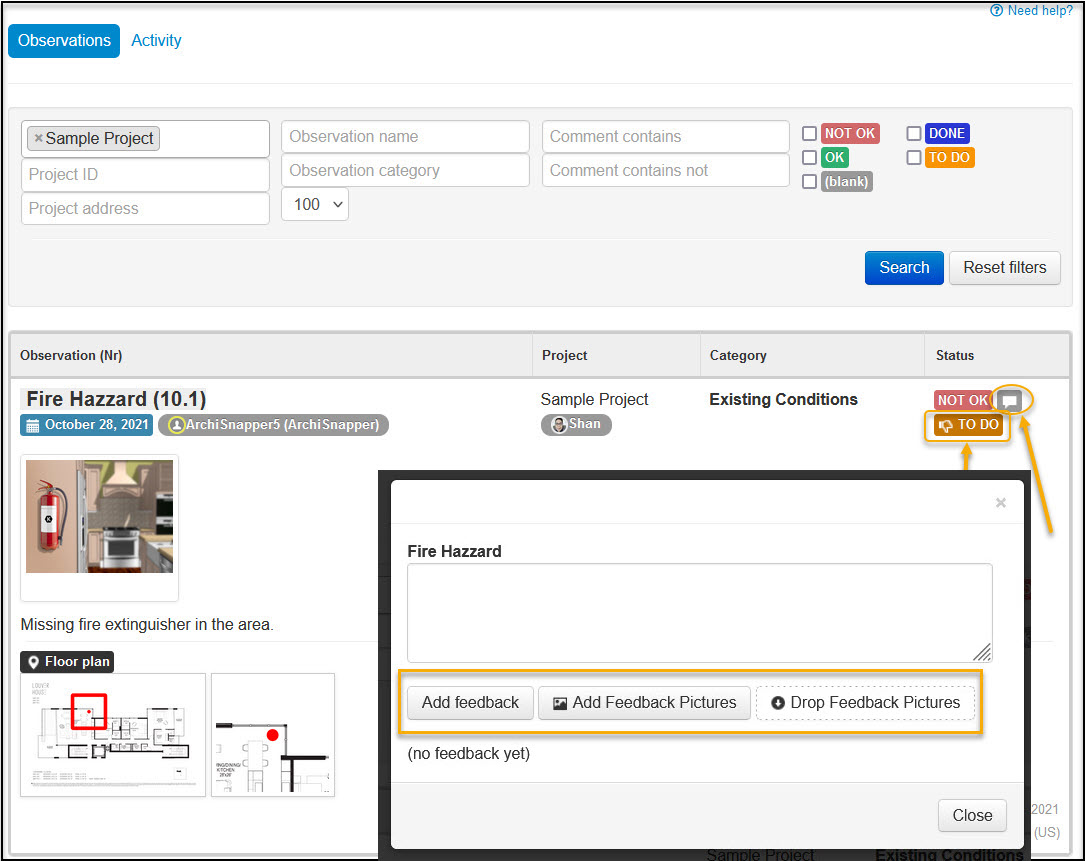Viewport: 1085px width, 861px height.
Task: Click the green OK filter label
Action: 835,157
